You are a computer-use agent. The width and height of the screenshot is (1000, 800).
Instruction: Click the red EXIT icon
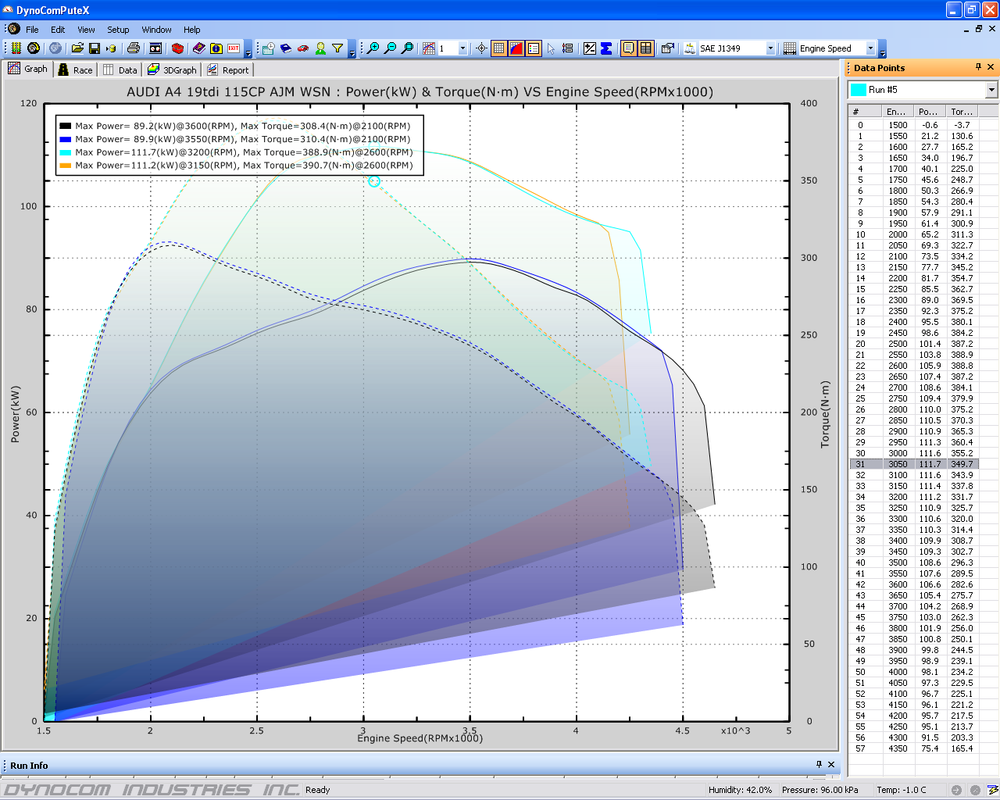point(233,48)
